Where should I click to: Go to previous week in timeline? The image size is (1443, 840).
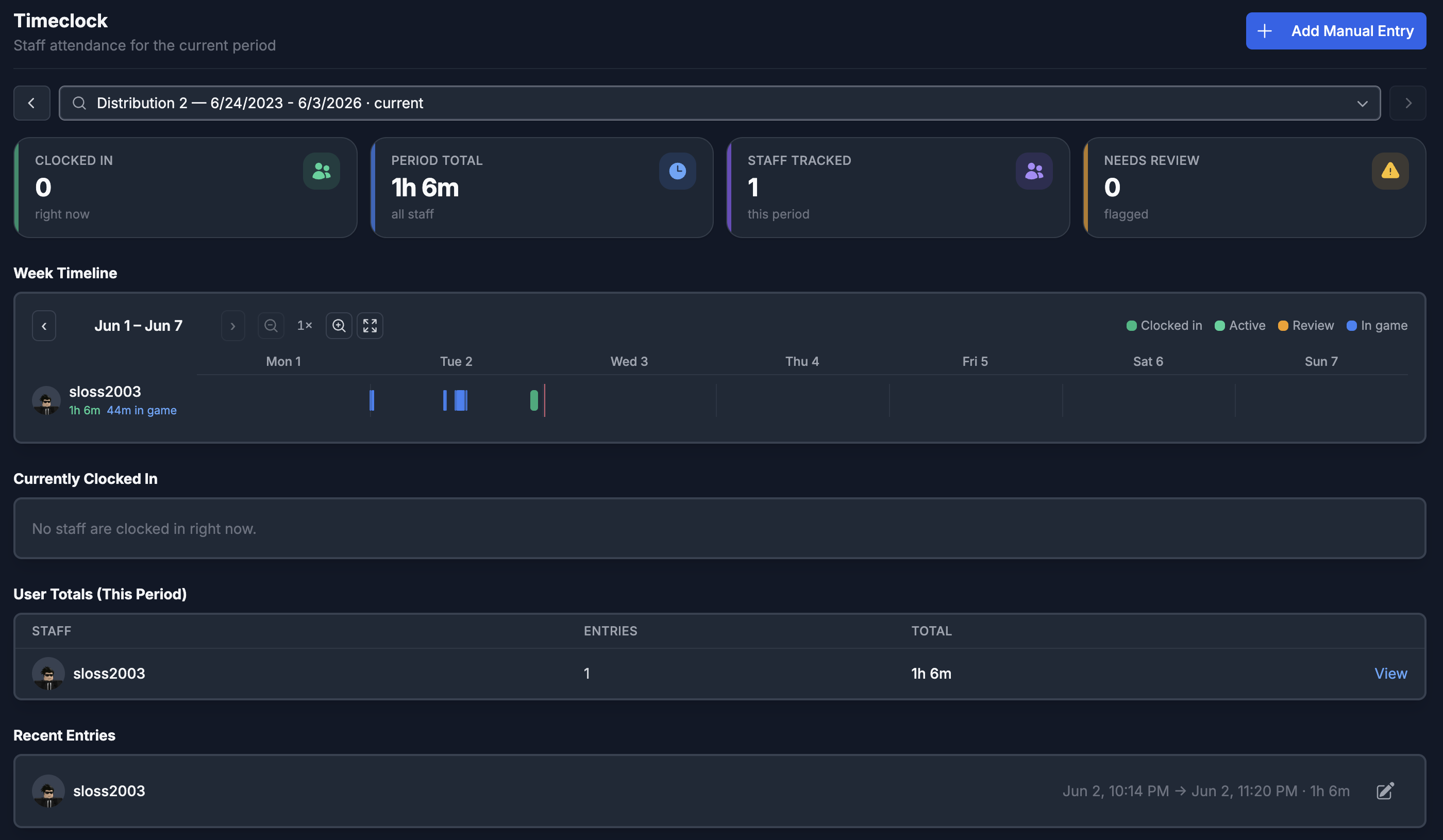44,326
